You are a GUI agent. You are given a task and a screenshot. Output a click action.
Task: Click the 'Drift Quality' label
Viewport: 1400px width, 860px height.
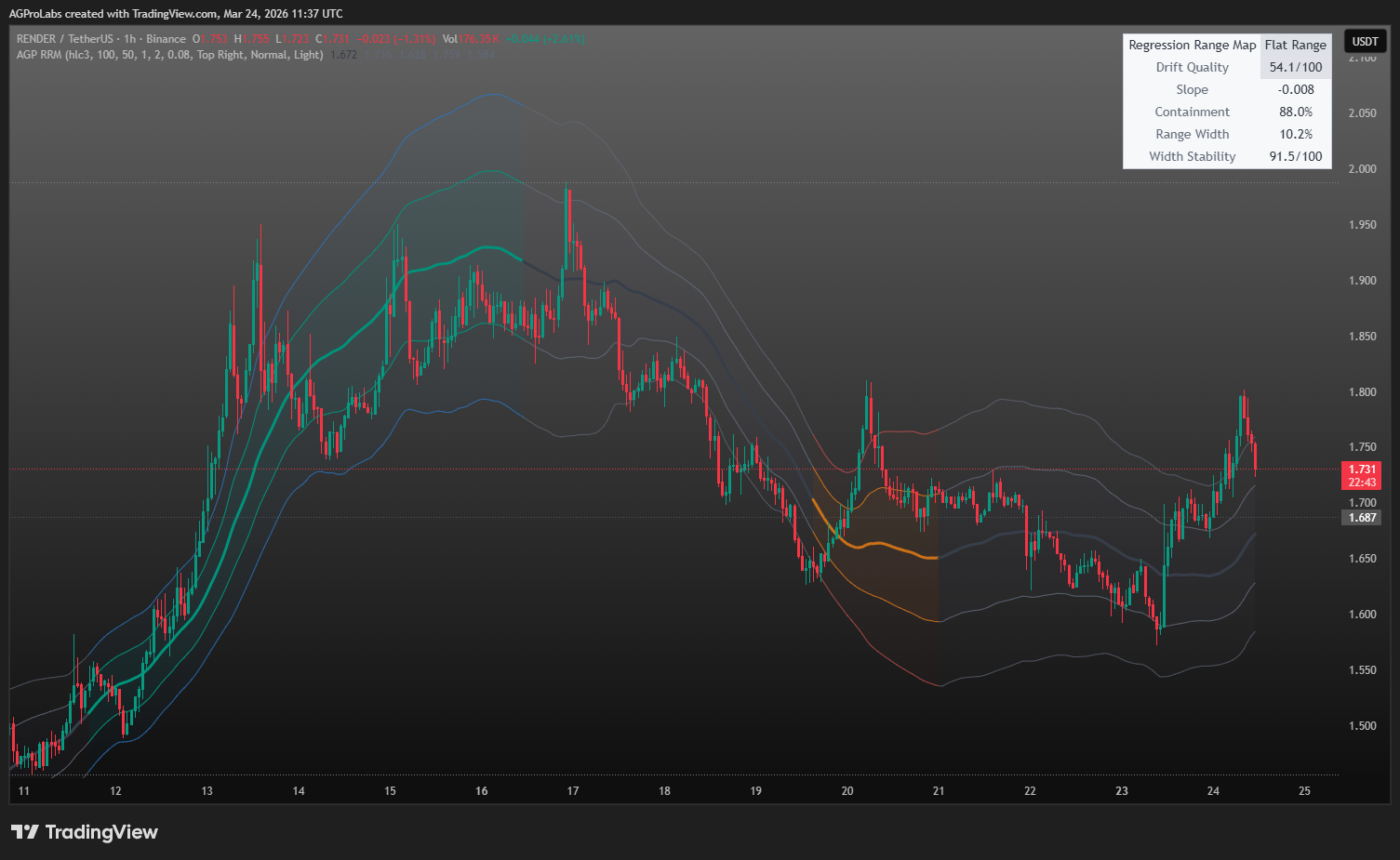tap(1192, 67)
